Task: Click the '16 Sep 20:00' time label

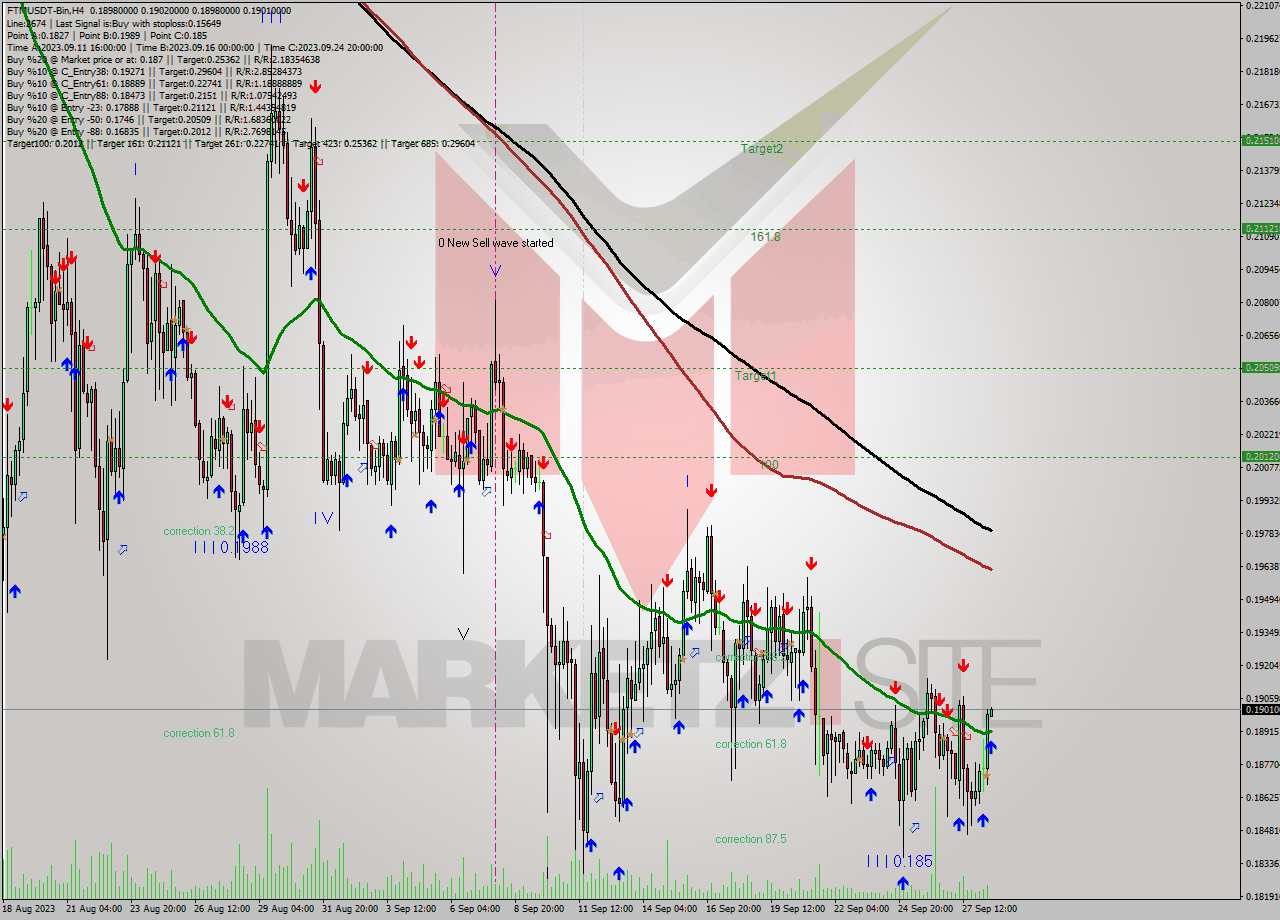Action: [733, 909]
